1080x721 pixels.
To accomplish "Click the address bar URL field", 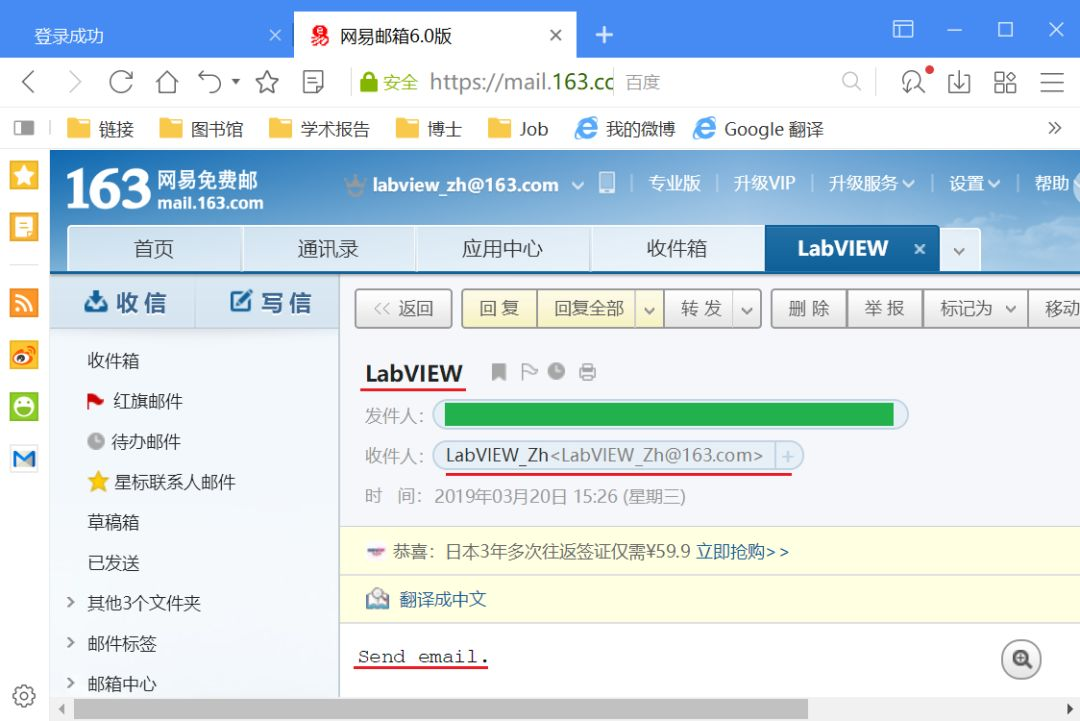I will [521, 82].
